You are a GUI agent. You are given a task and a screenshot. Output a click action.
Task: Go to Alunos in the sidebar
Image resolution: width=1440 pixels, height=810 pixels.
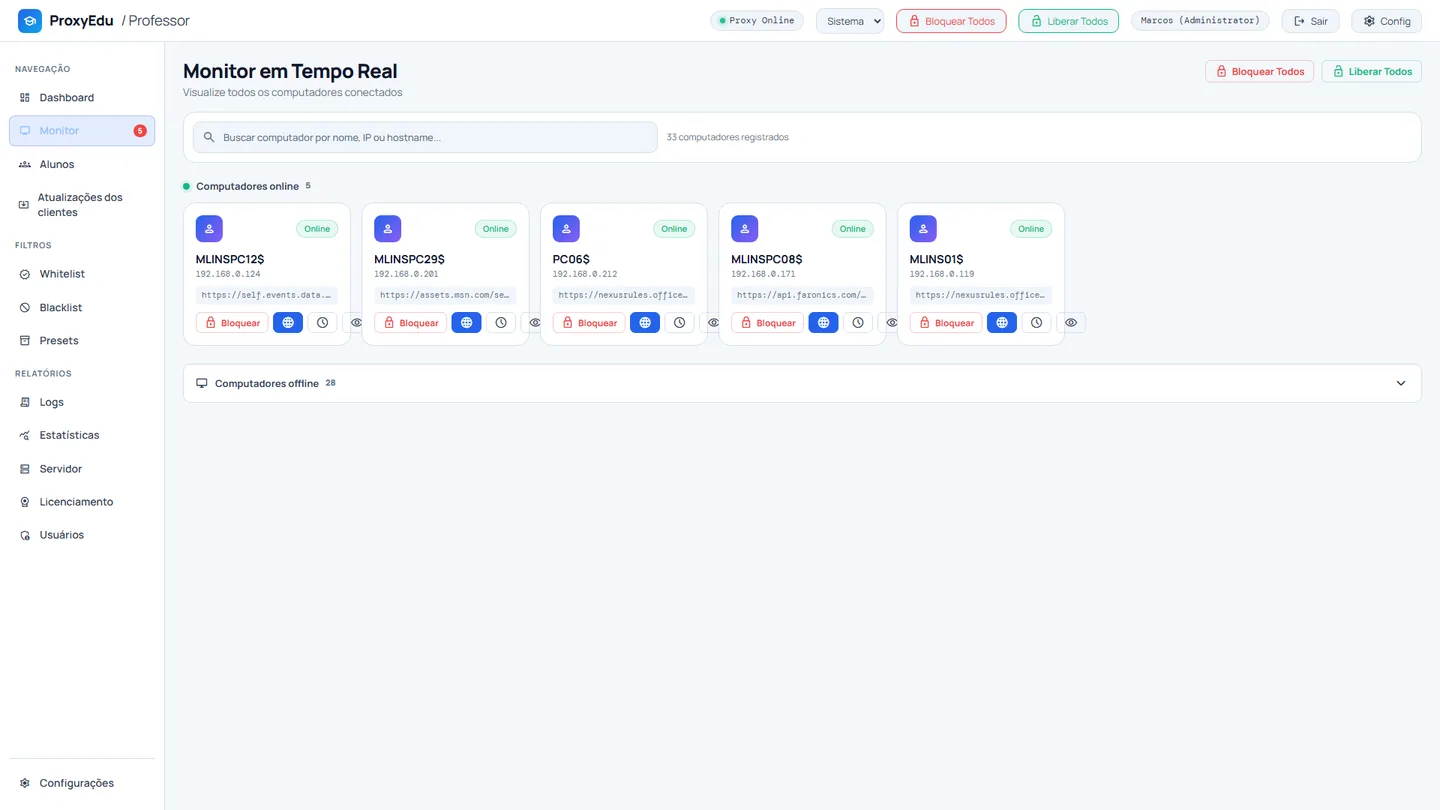pos(82,164)
